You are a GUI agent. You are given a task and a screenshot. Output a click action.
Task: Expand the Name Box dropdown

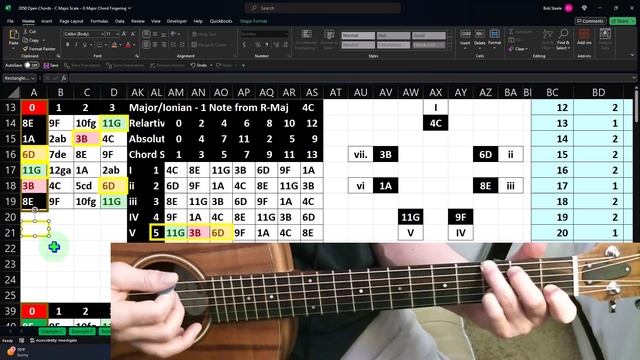[33, 78]
